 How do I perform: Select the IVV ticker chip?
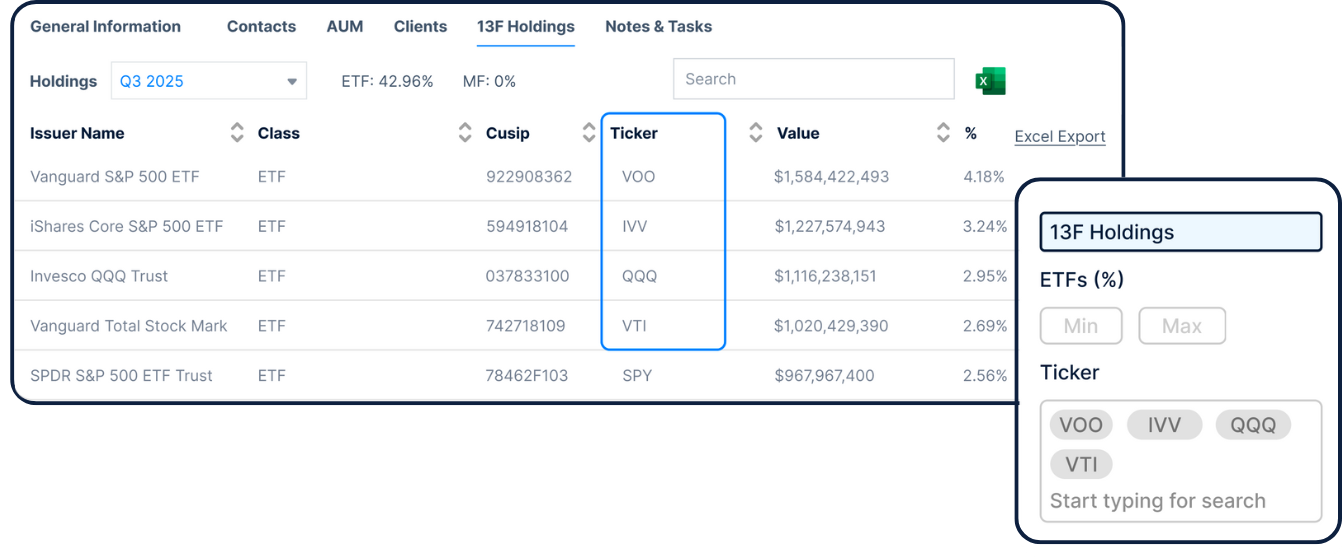point(1164,425)
